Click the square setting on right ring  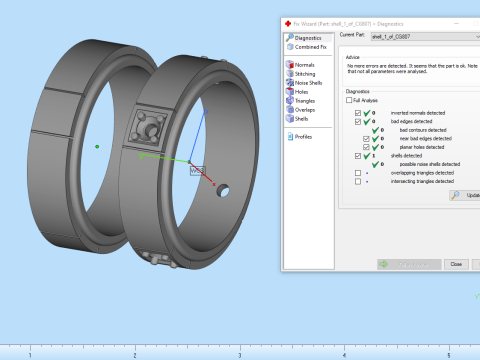(x=148, y=128)
